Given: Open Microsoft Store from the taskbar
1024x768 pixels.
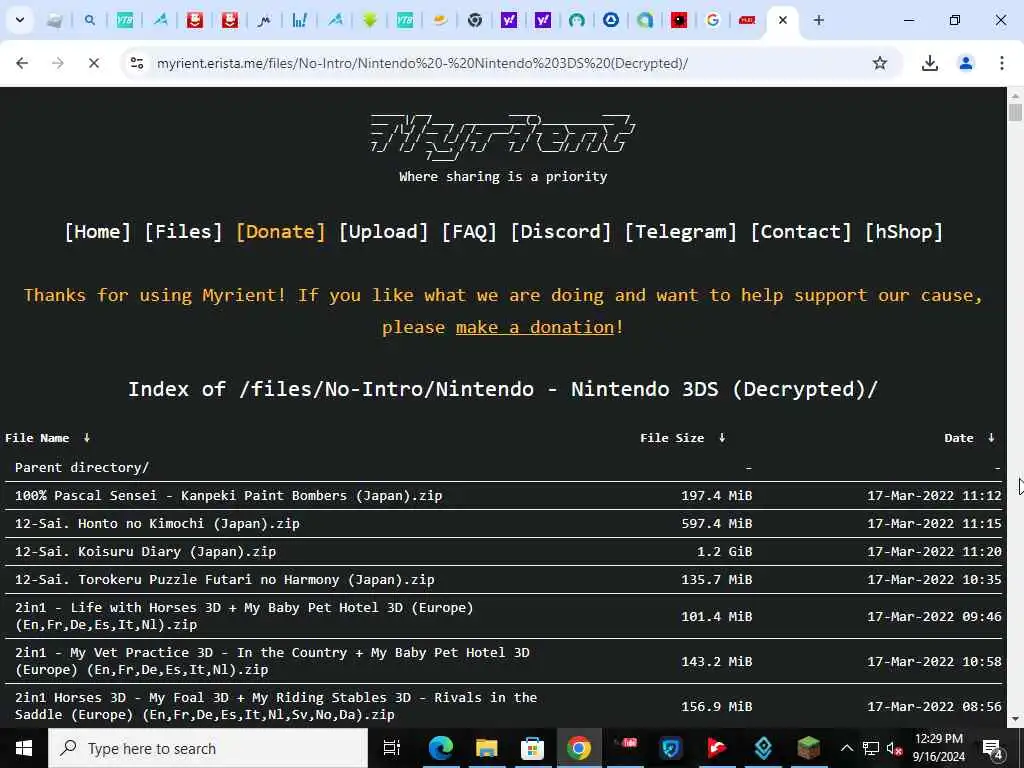Looking at the screenshot, I should point(532,748).
